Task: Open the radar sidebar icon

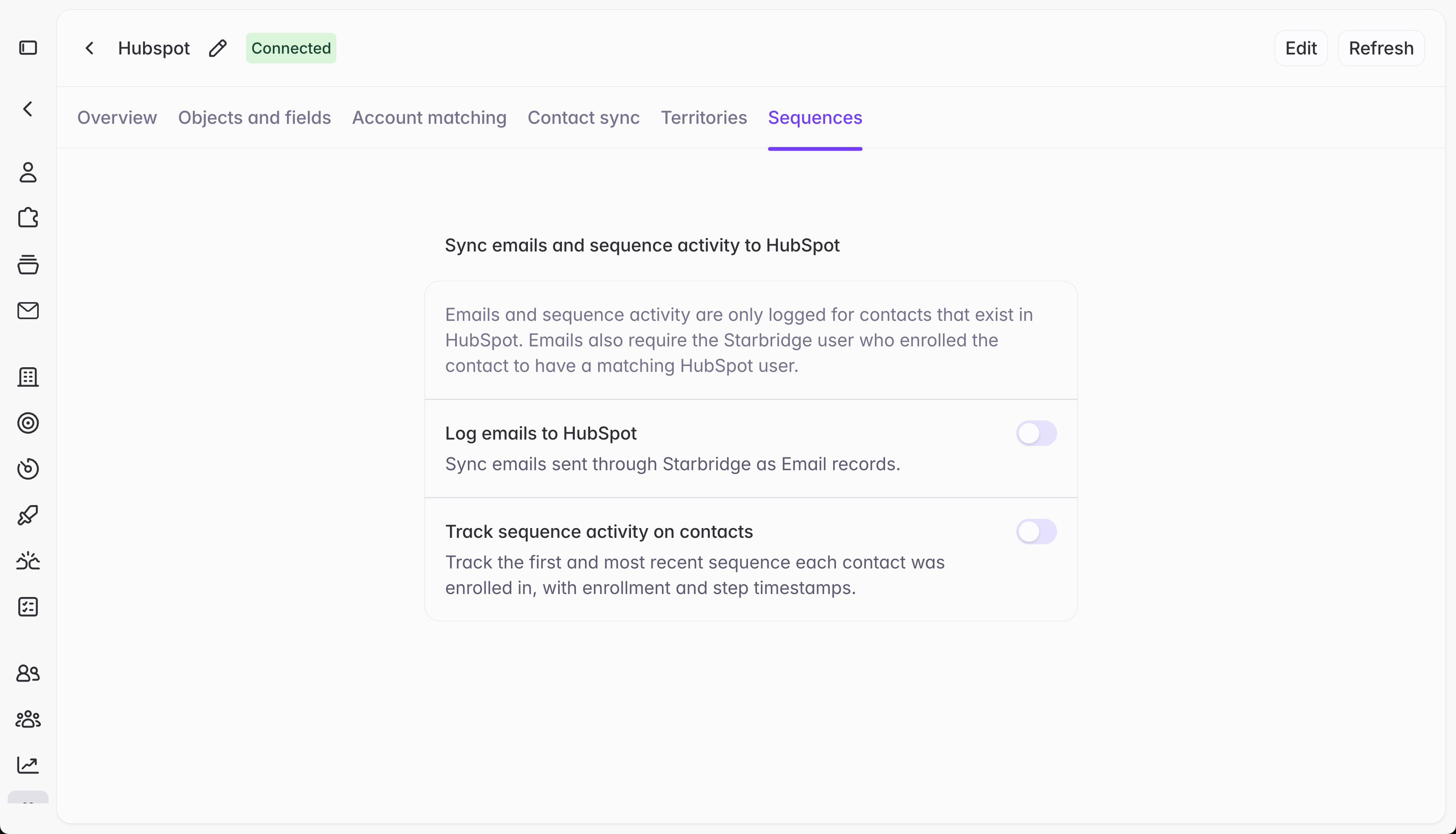Action: click(x=28, y=468)
